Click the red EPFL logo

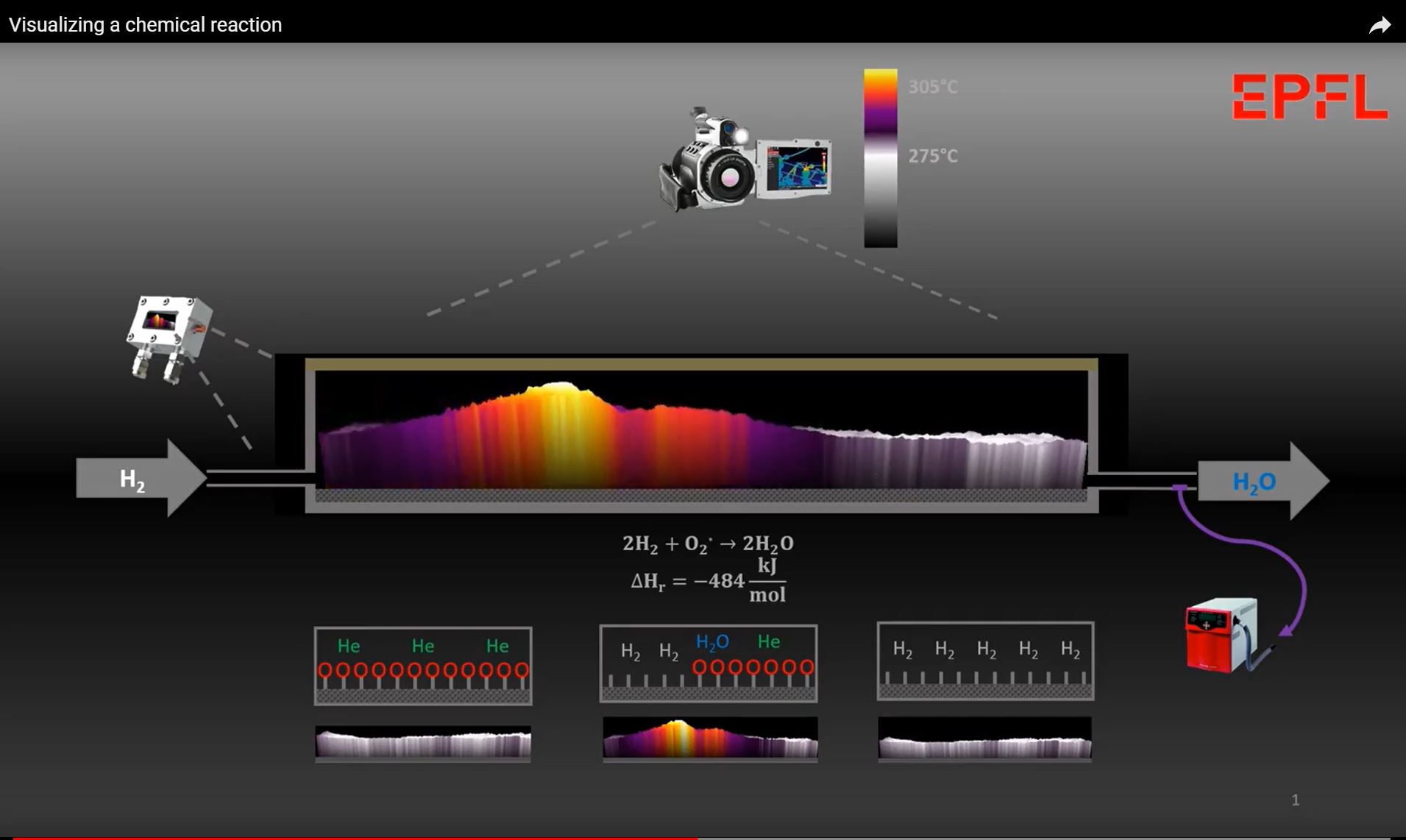pyautogui.click(x=1310, y=97)
